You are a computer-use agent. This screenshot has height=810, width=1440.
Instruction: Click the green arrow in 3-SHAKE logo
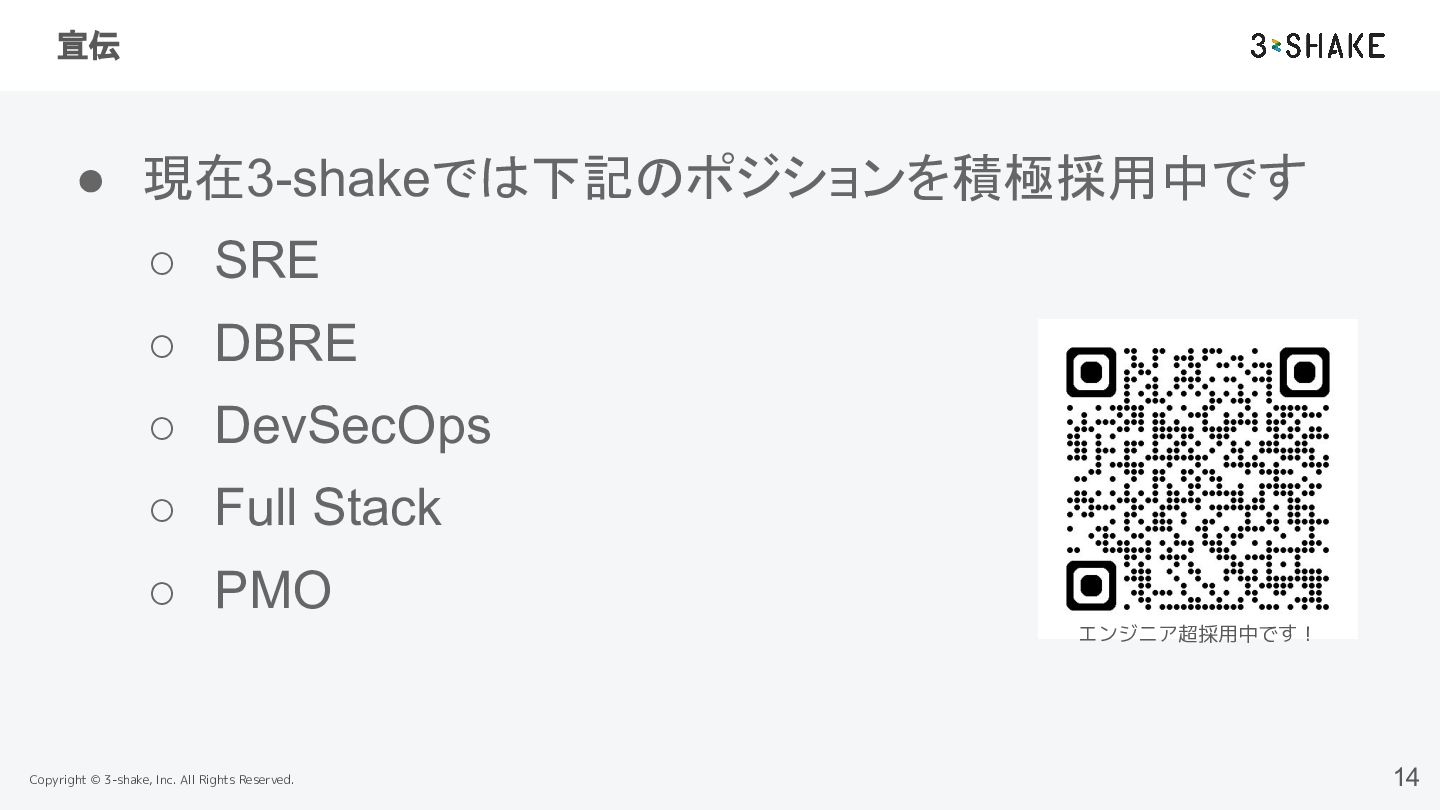(x=1278, y=47)
